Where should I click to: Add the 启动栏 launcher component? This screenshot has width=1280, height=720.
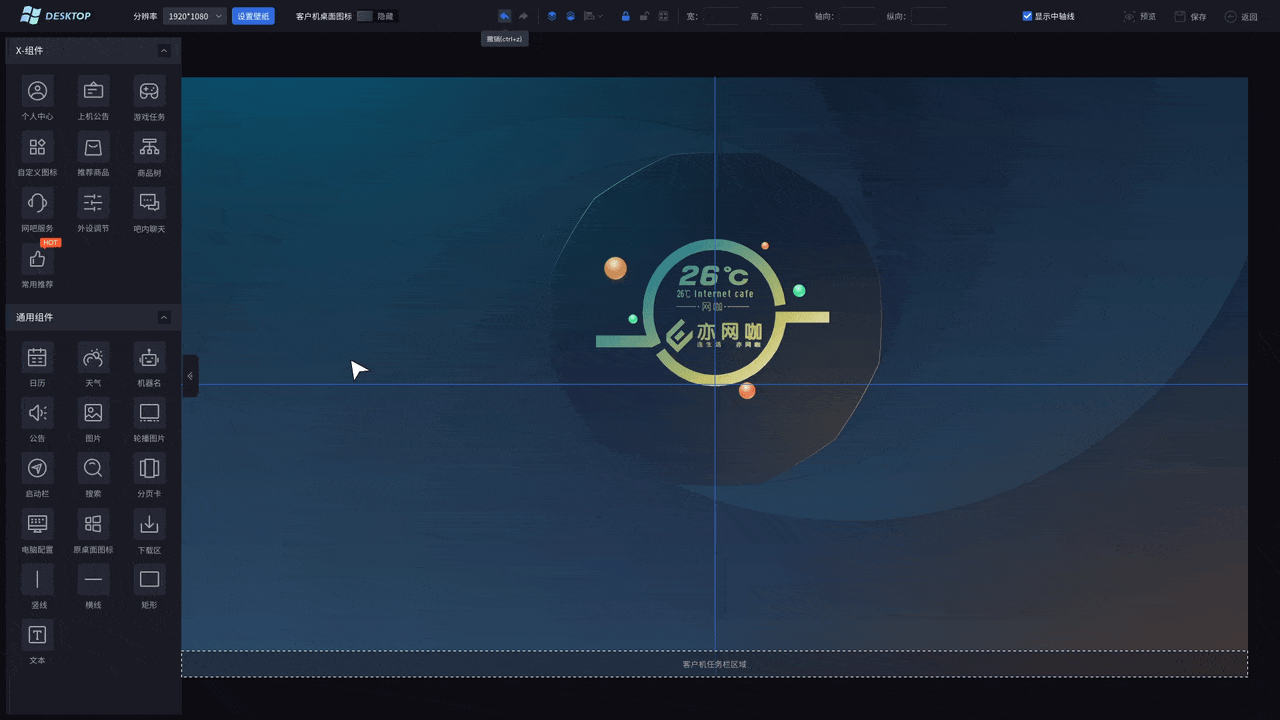(x=37, y=468)
